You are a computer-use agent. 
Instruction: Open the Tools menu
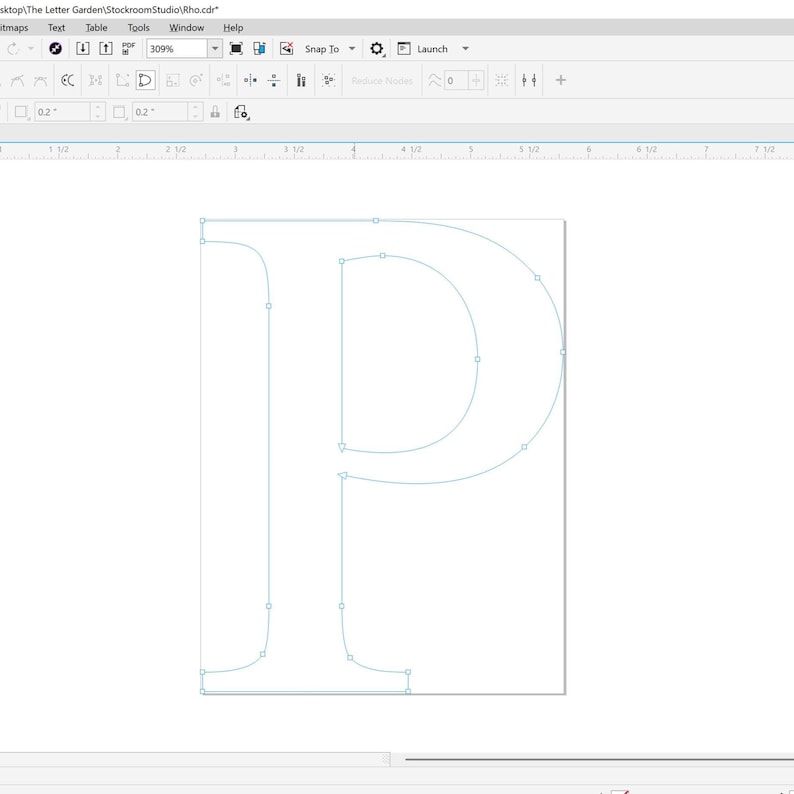point(138,27)
